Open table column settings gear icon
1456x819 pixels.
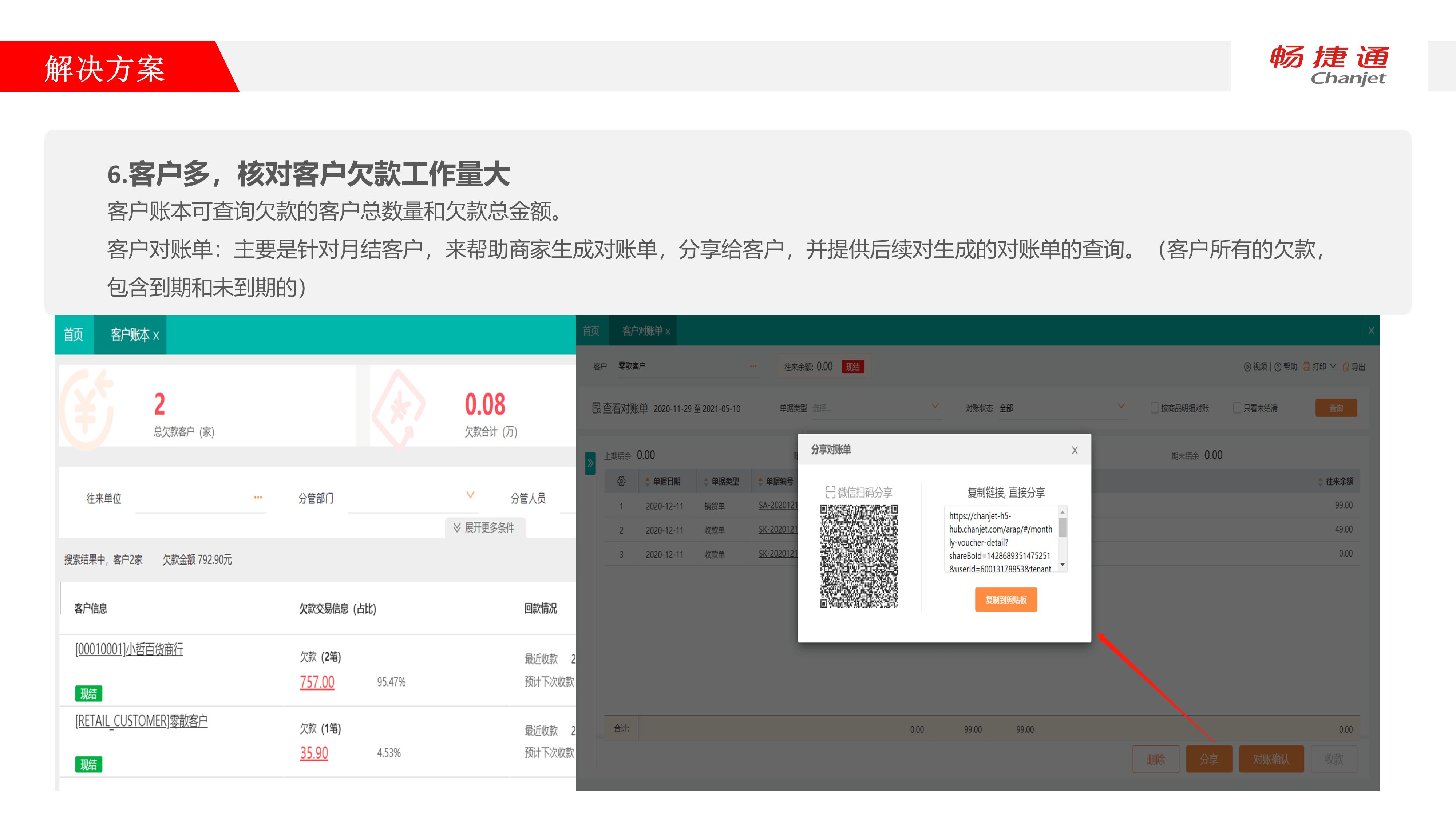[621, 481]
